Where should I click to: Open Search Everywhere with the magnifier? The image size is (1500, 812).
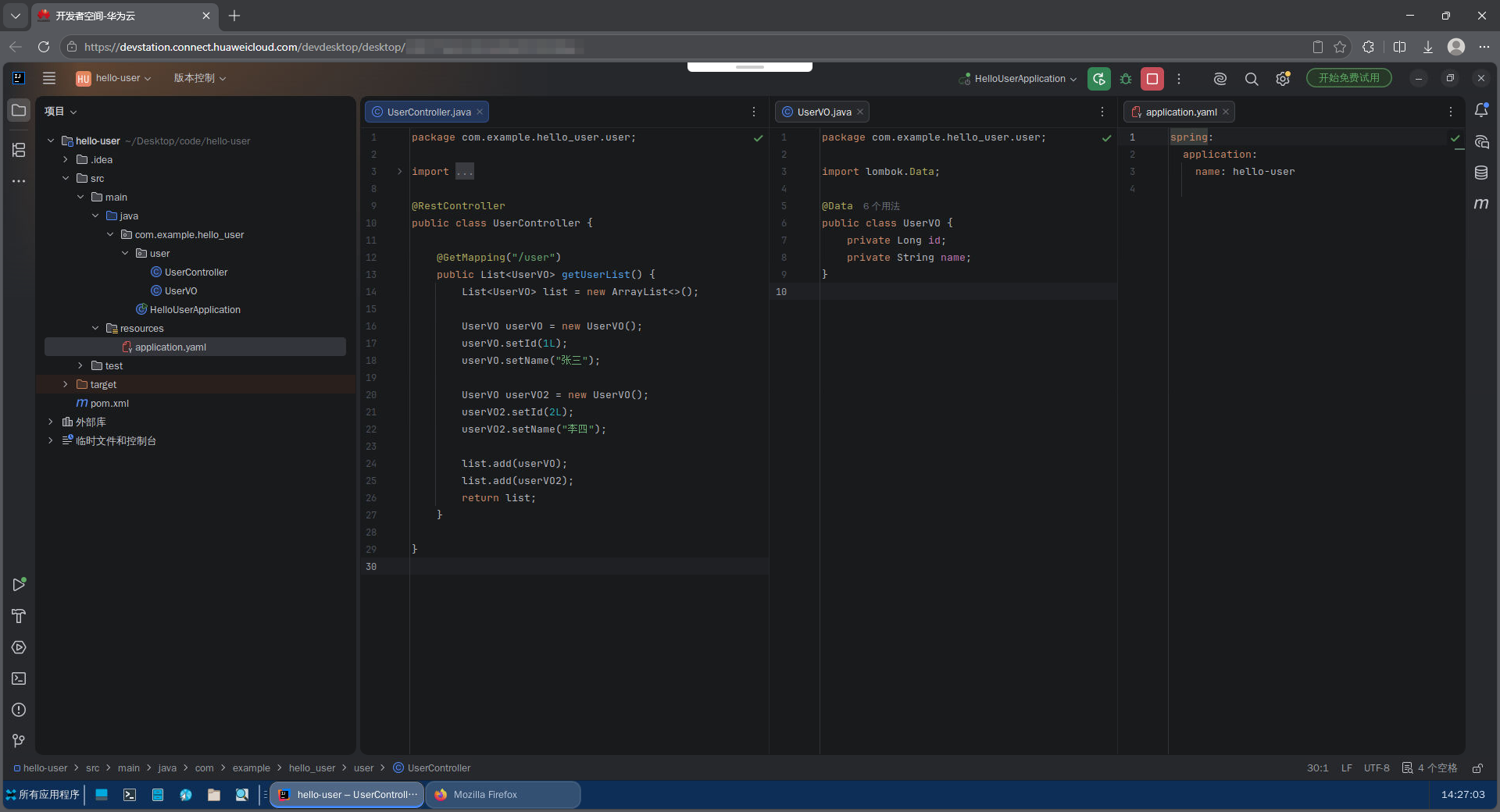click(x=1251, y=79)
